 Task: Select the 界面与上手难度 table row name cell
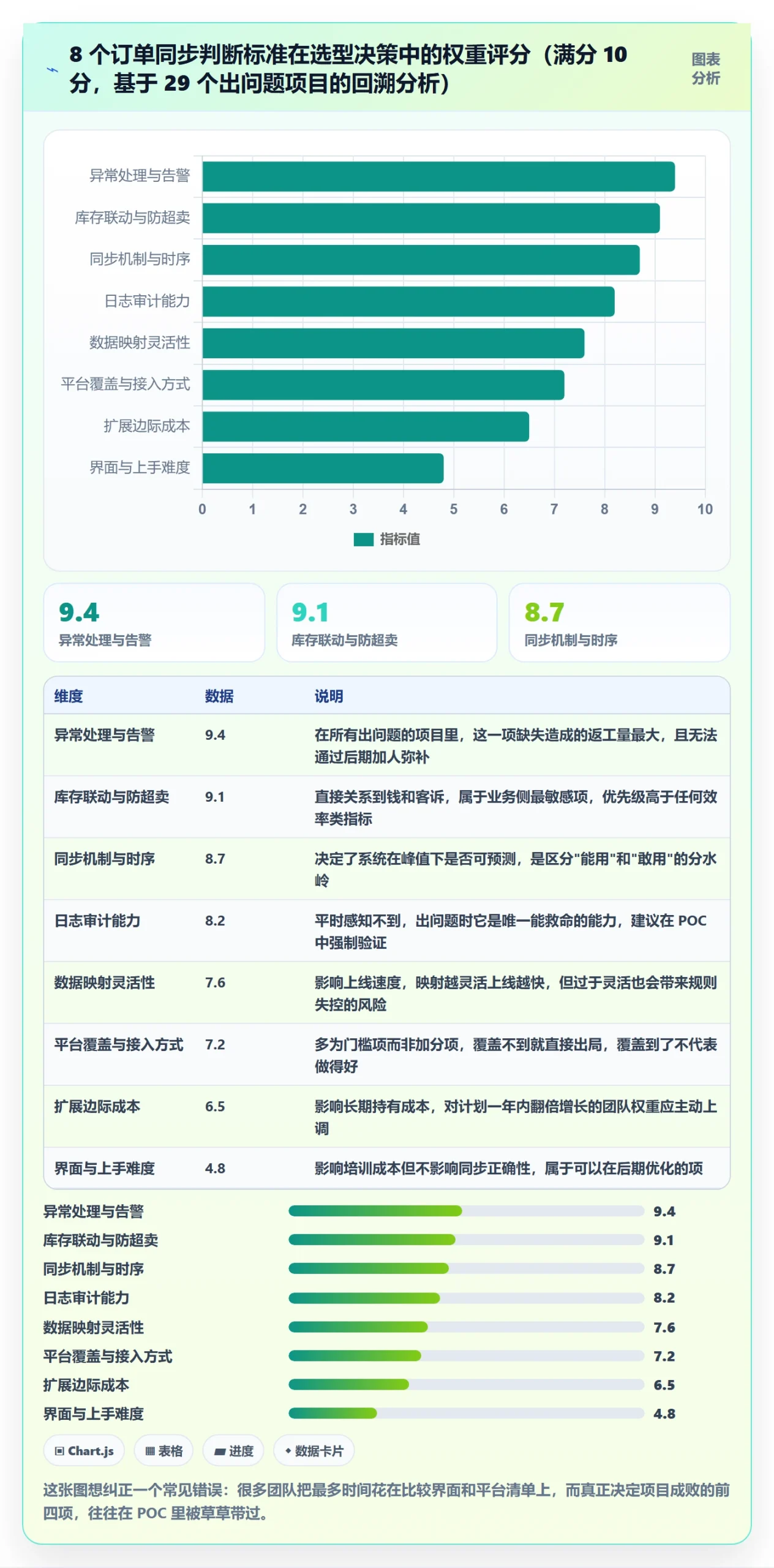click(x=105, y=1167)
